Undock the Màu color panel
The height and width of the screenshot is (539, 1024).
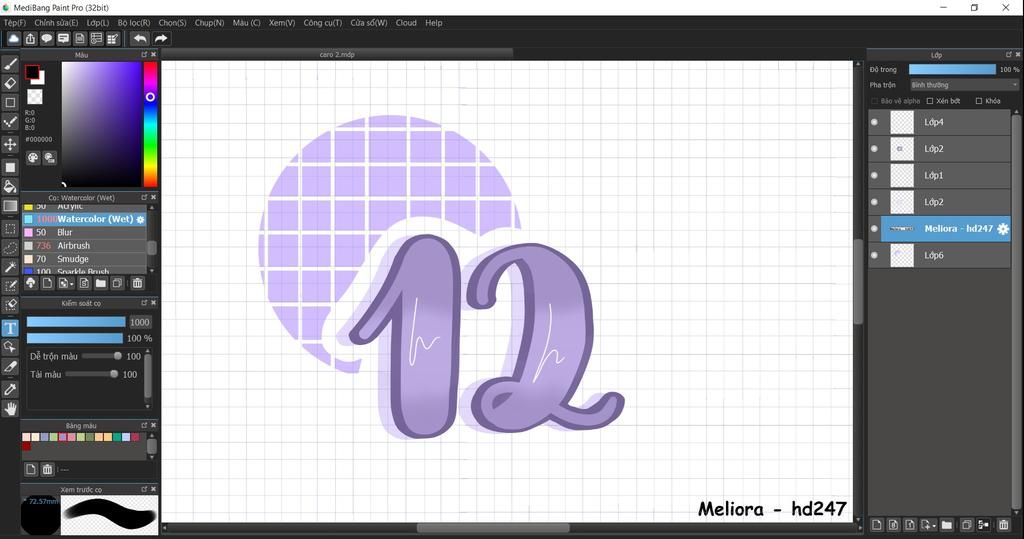144,55
